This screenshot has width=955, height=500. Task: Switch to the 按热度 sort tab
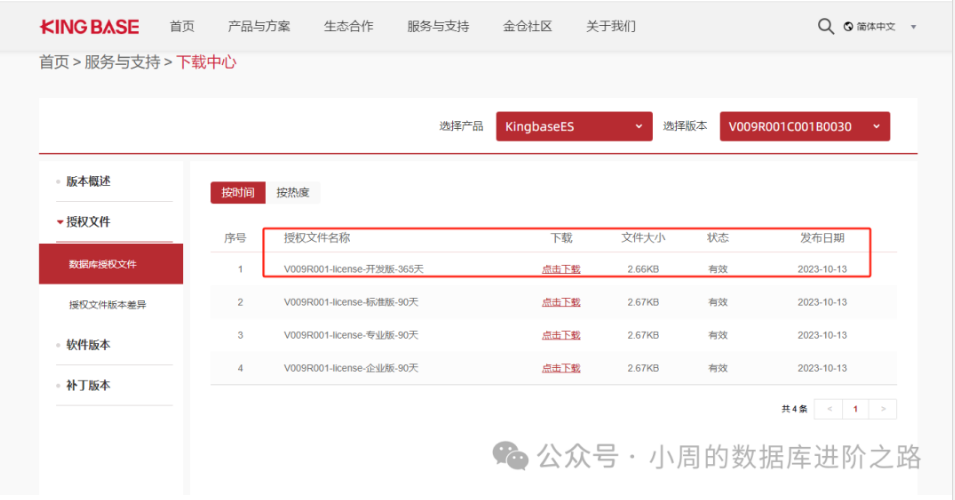pos(292,192)
